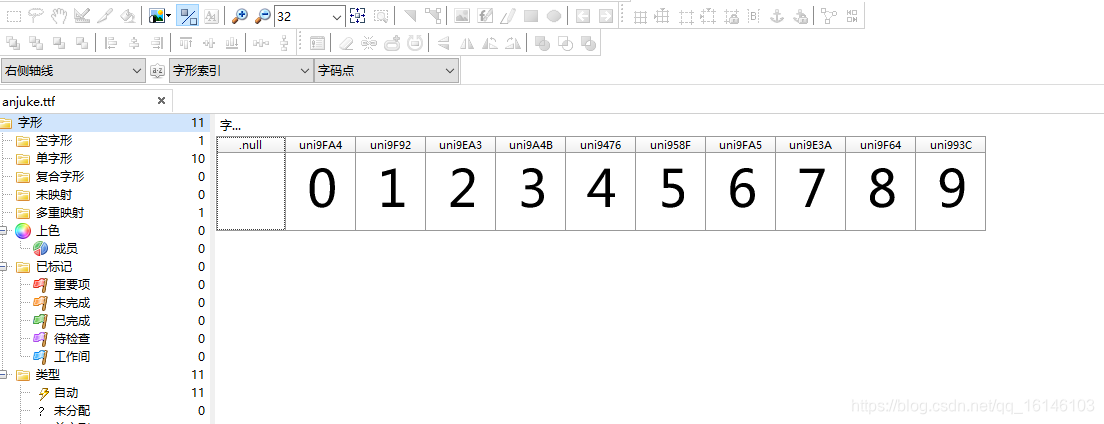This screenshot has height=424, width=1104.
Task: Toggle the anchors display icon
Action: (777, 17)
